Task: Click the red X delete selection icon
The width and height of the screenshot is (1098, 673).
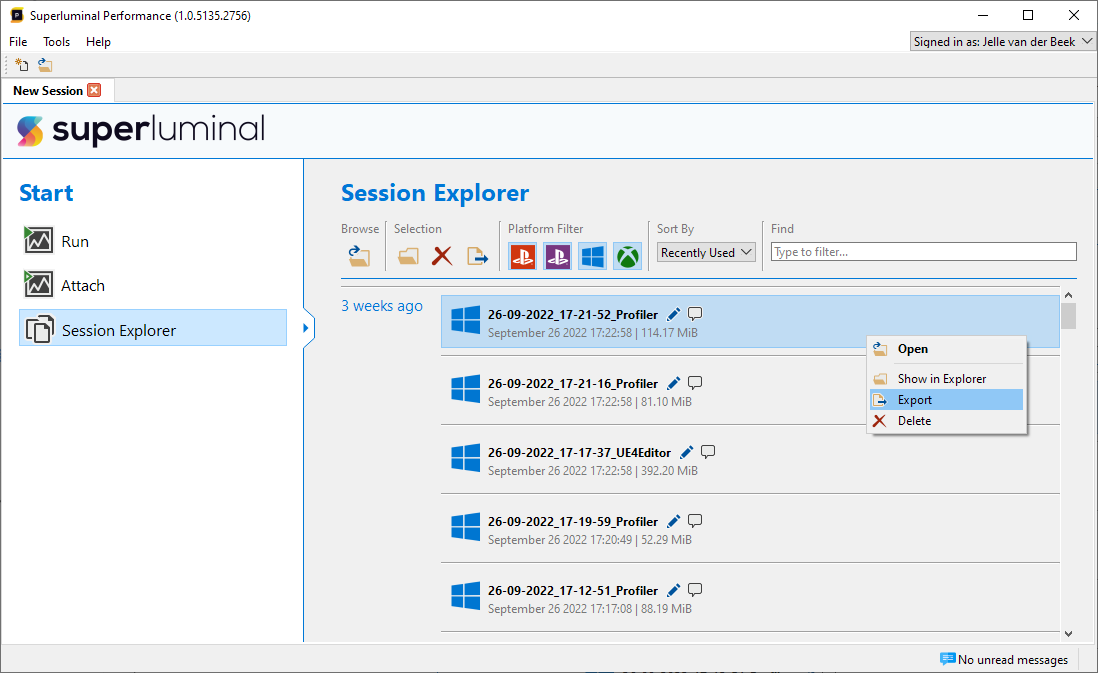Action: [x=442, y=256]
